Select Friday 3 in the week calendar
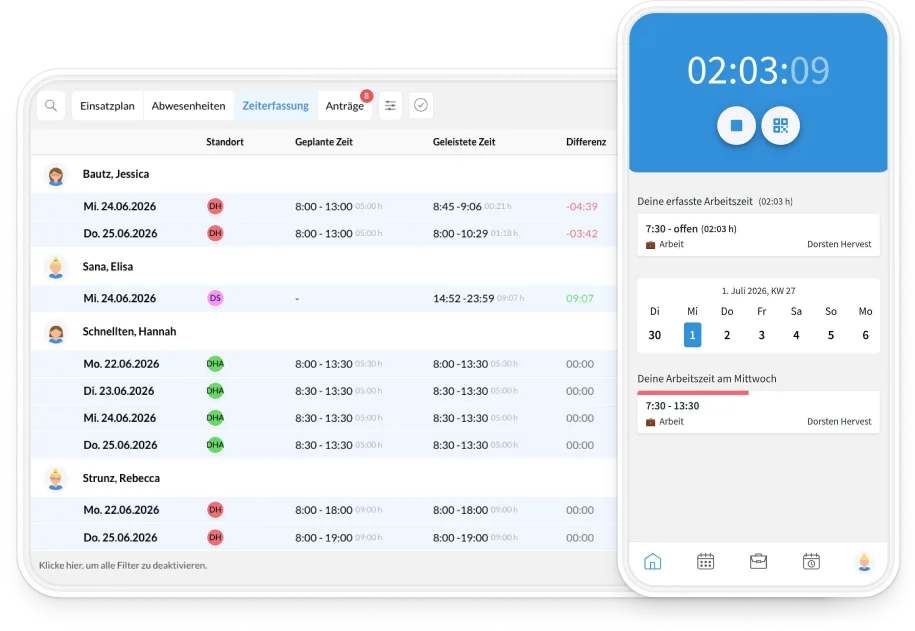This screenshot has height=631, width=915. [762, 335]
